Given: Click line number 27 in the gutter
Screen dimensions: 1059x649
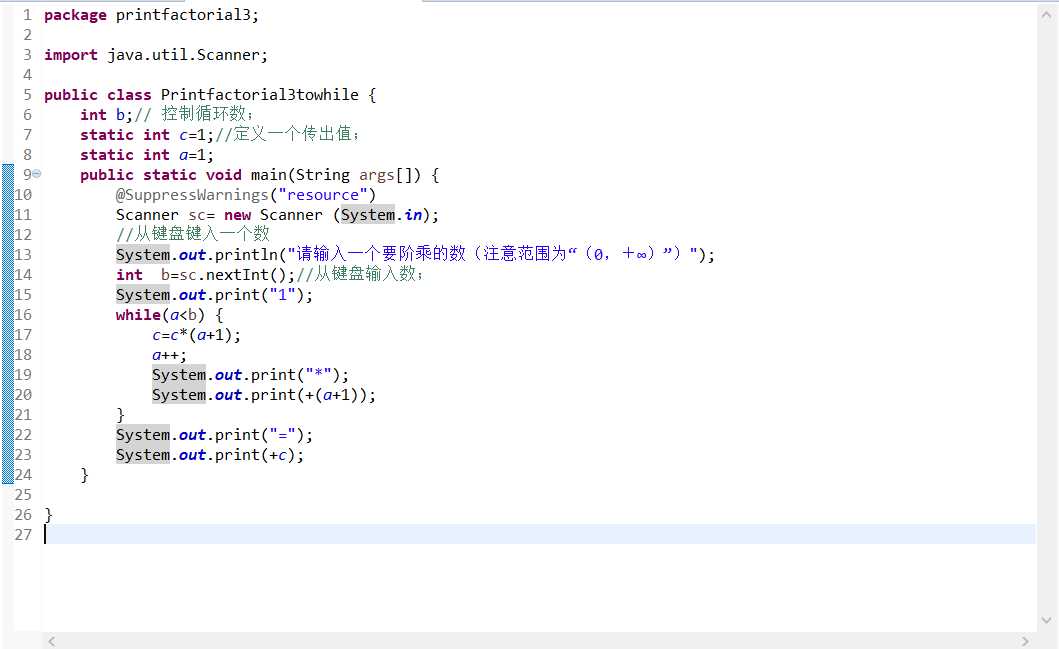Looking at the screenshot, I should (23, 535).
